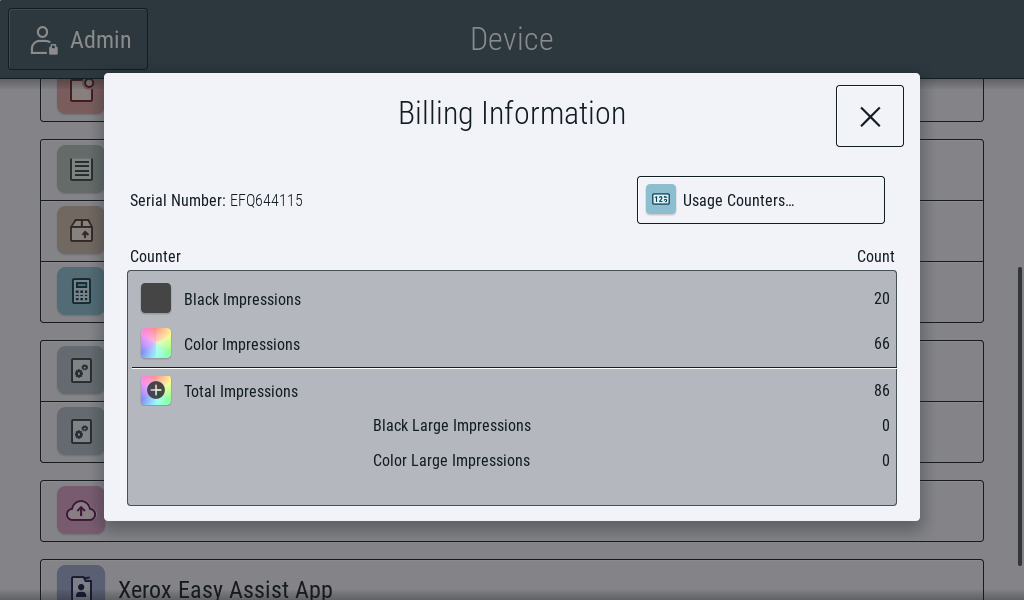Click the Admin profile lock icon
This screenshot has height=600, width=1024.
point(42,39)
